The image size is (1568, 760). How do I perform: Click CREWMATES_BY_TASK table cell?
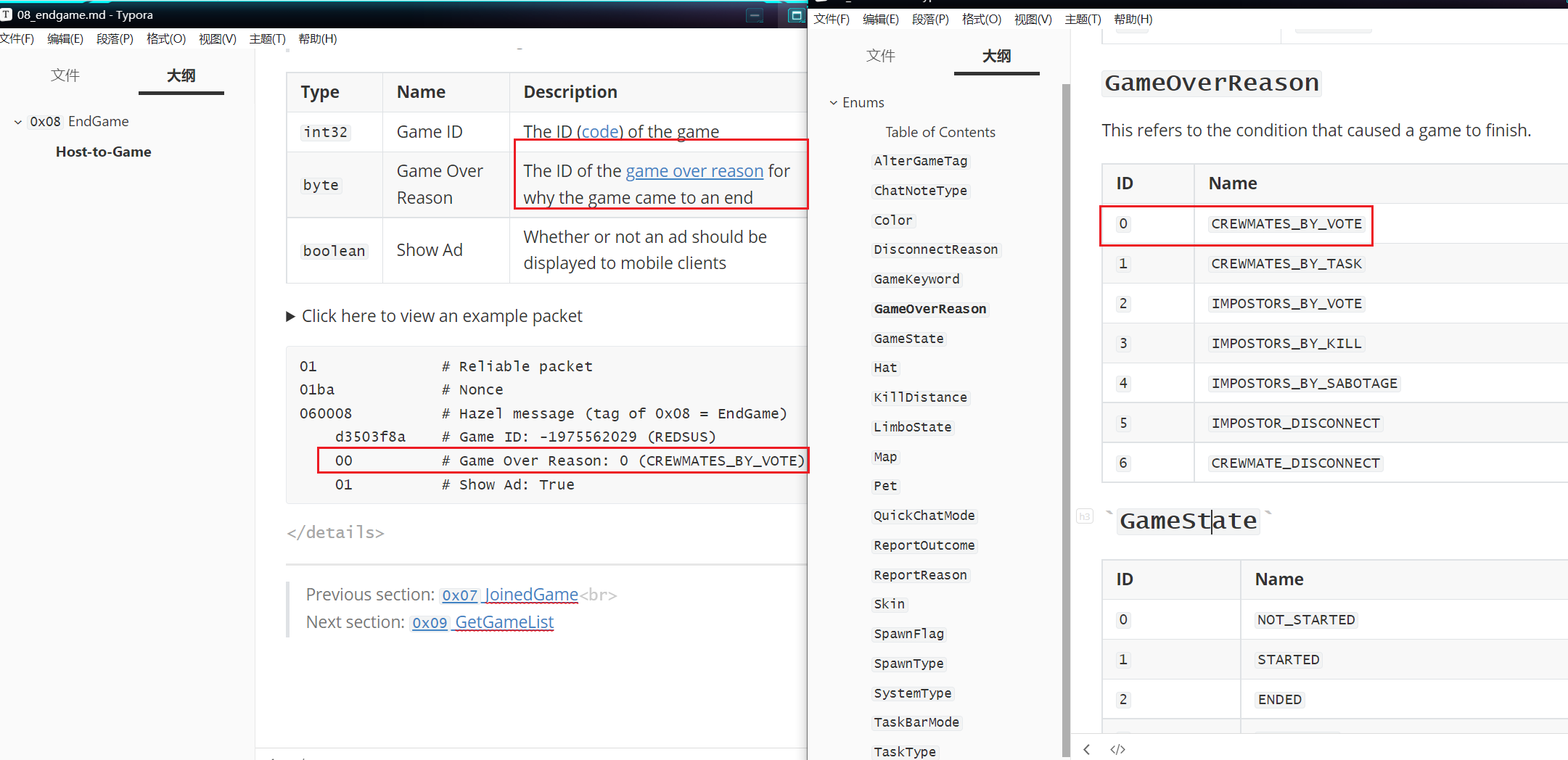[1286, 264]
